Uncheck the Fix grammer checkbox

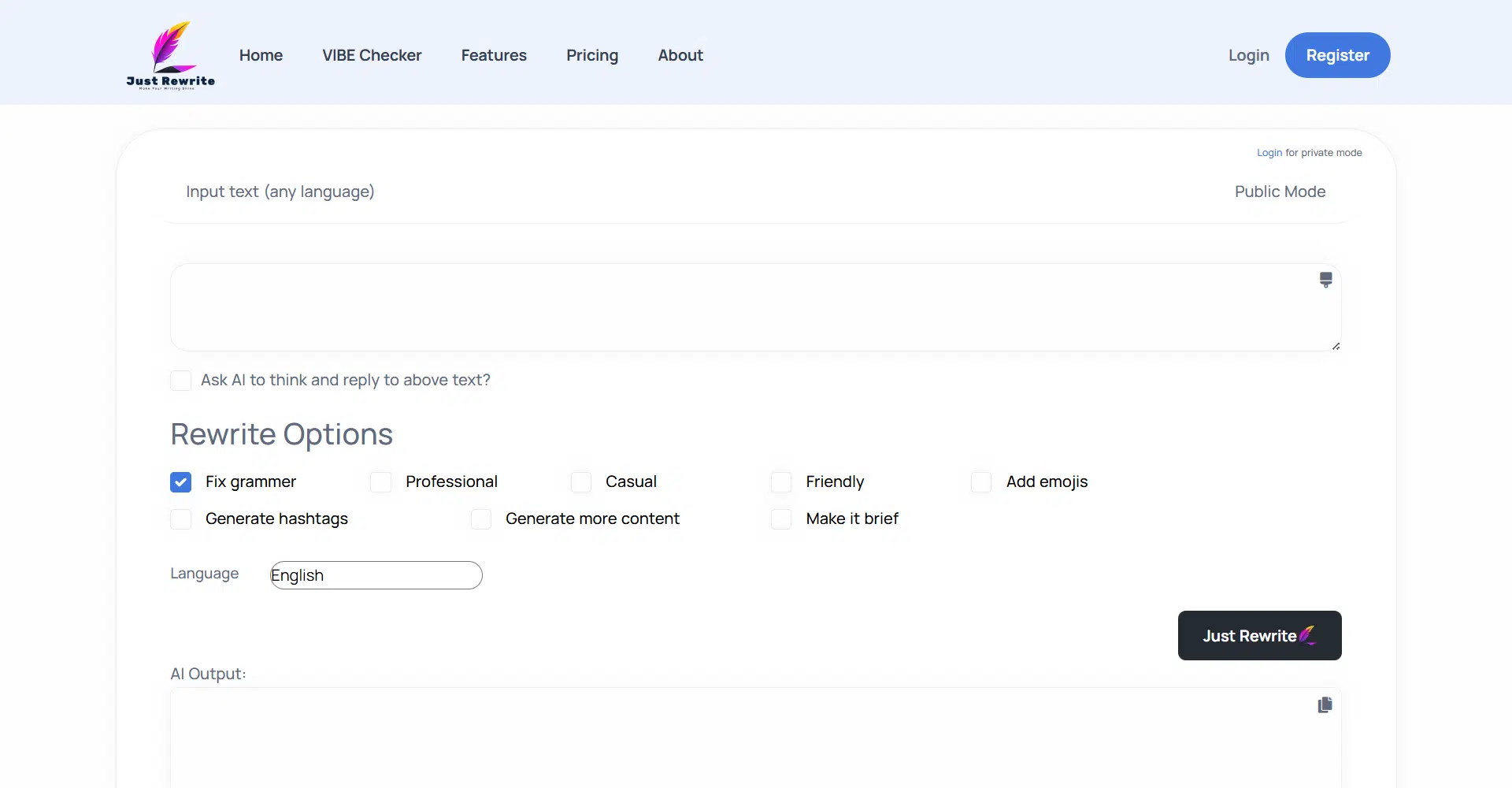[x=181, y=482]
